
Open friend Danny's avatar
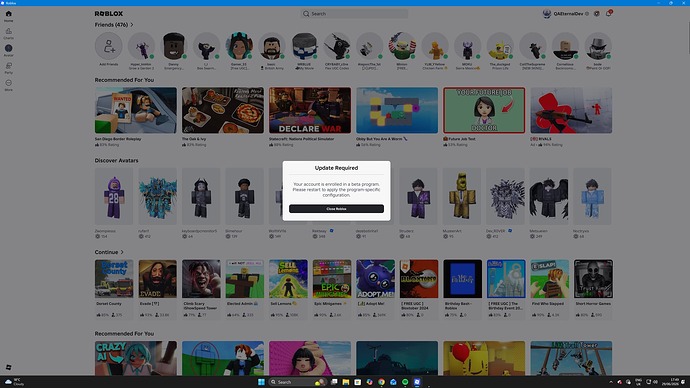pyautogui.click(x=174, y=46)
